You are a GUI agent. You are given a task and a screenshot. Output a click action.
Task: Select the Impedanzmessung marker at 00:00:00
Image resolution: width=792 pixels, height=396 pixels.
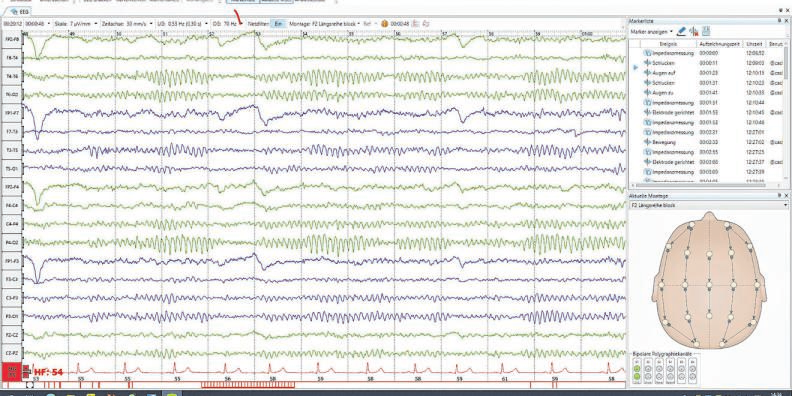pos(707,53)
